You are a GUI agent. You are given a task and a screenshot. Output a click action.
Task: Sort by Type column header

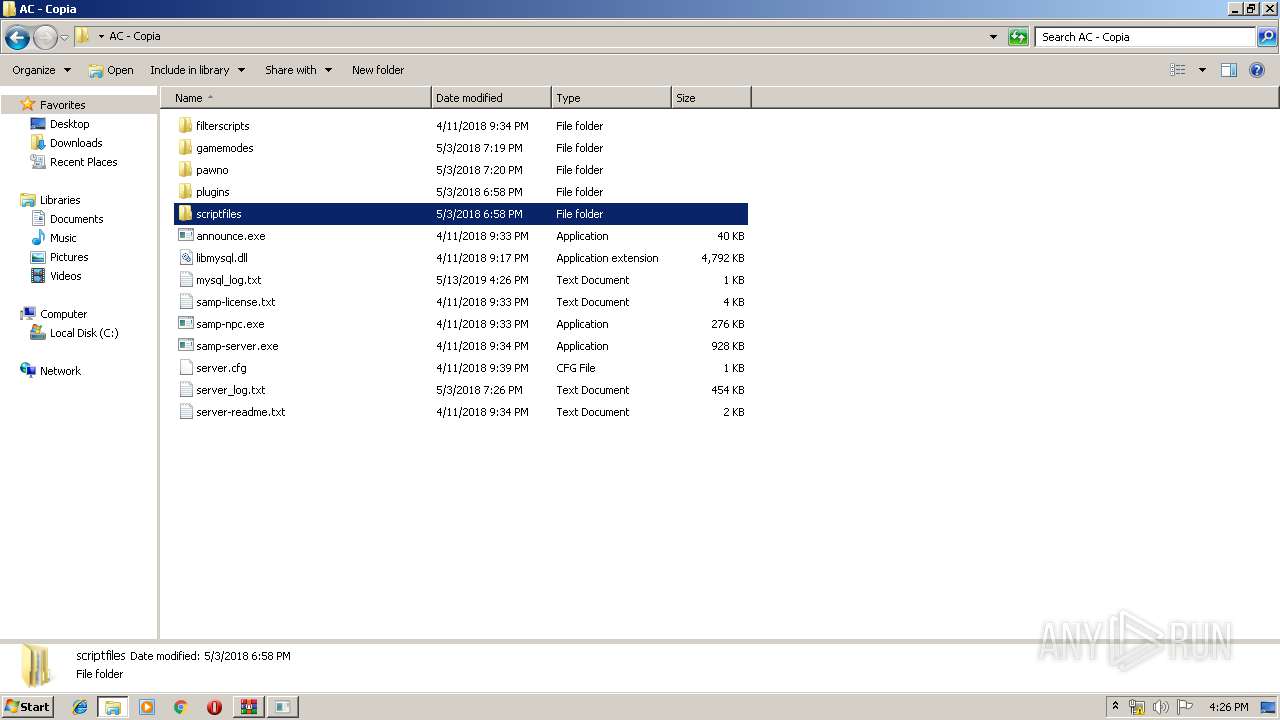point(611,98)
